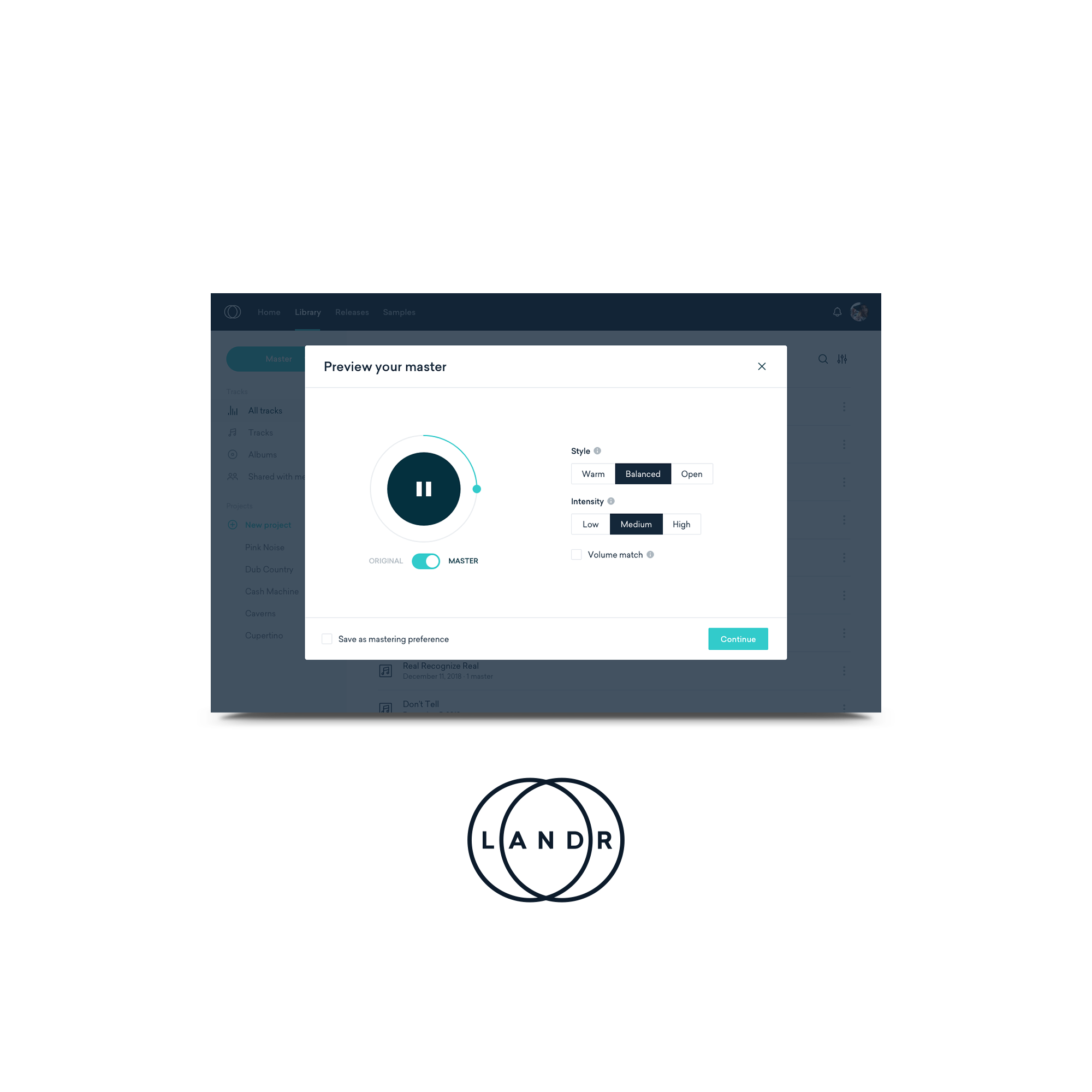Click the pause/play button in master preview

424,489
